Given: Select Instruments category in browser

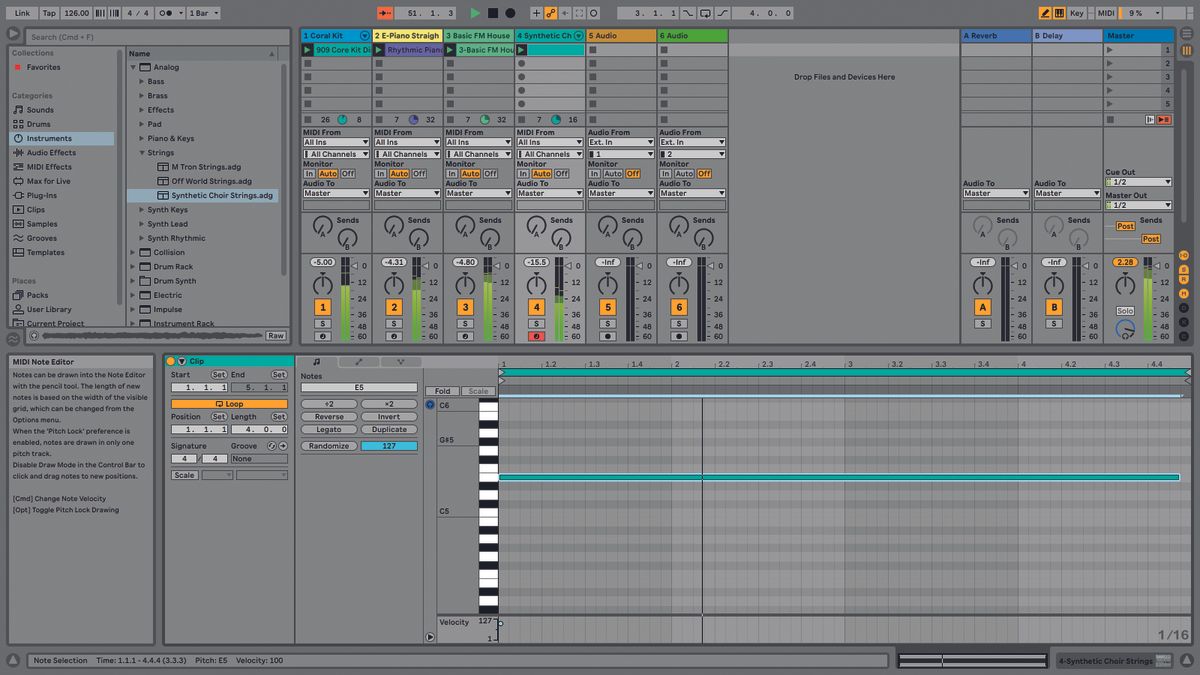Looking at the screenshot, I should [62, 138].
